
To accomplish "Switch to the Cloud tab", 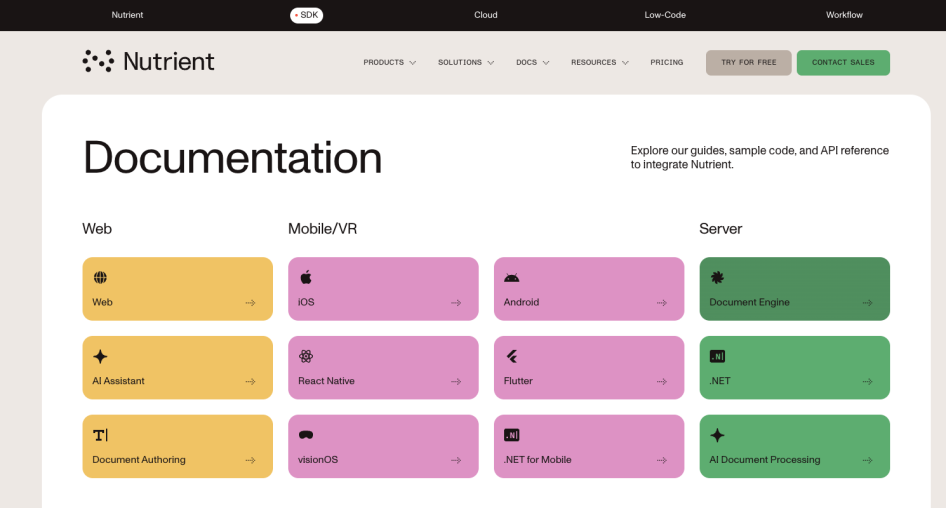I will (x=486, y=15).
